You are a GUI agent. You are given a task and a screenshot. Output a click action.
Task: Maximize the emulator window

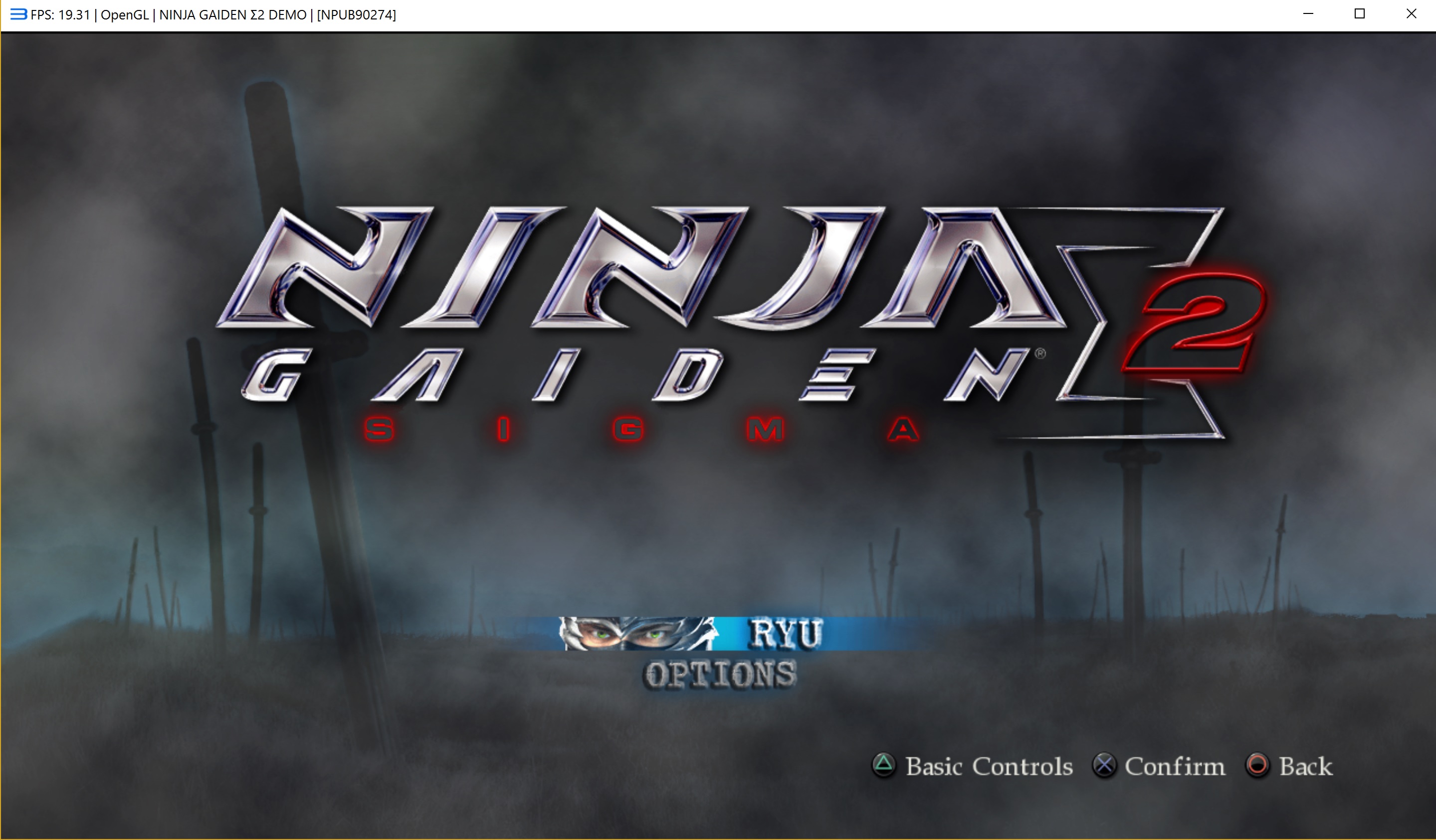(1359, 13)
